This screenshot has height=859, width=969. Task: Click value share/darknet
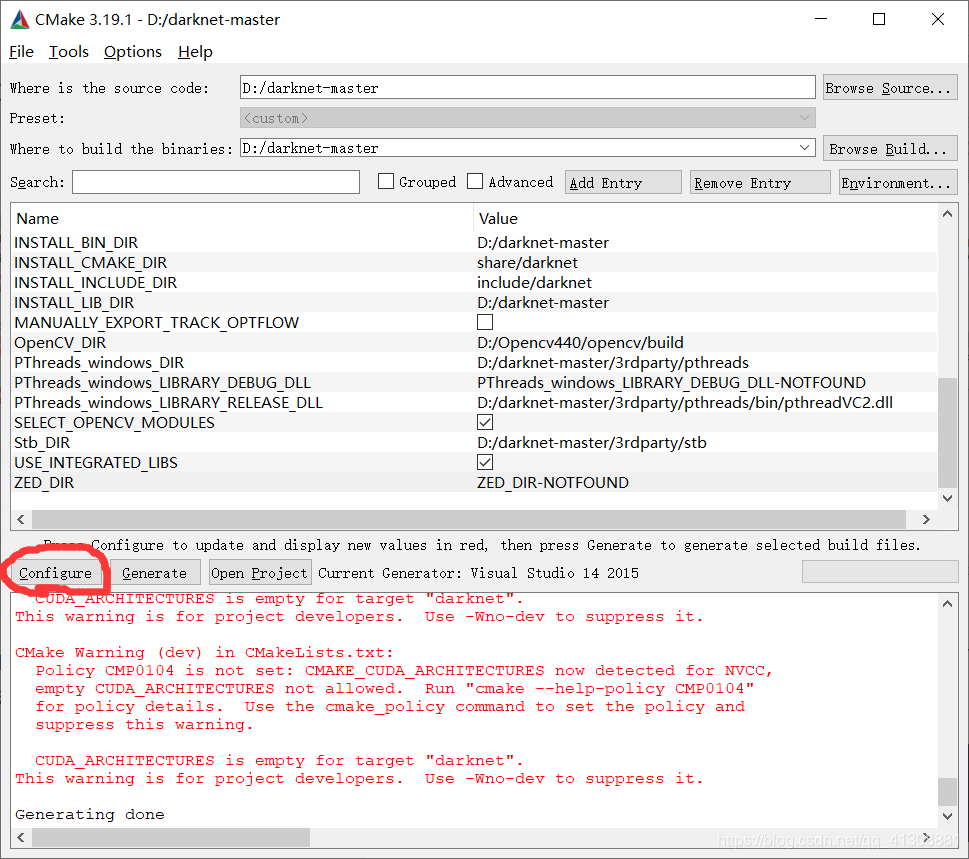click(527, 263)
